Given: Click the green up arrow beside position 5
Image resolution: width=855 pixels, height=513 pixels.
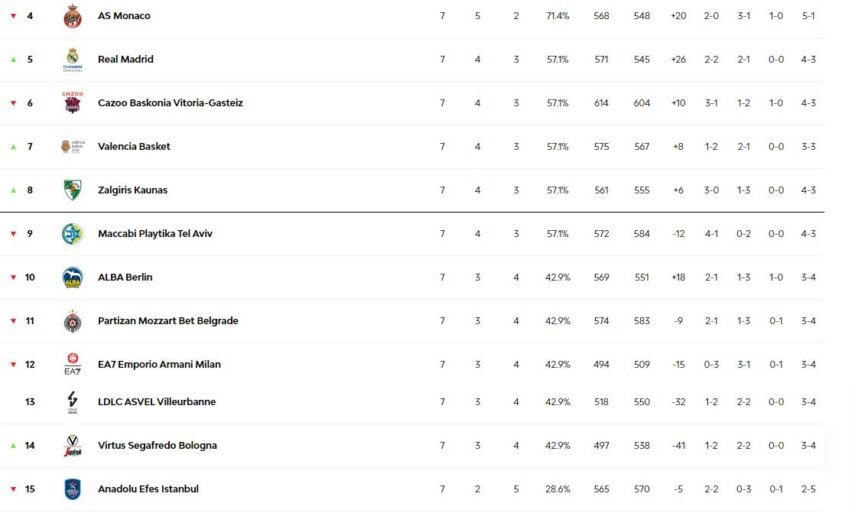Looking at the screenshot, I should 13,60.
